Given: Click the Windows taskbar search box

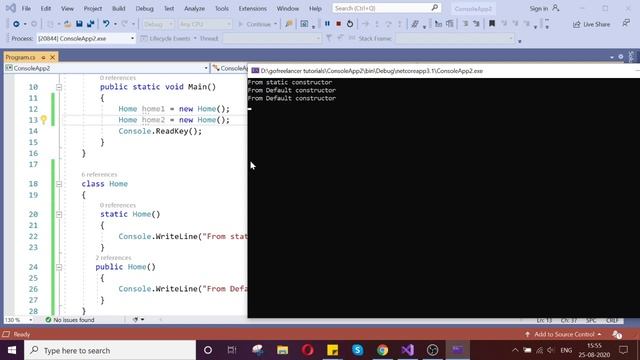Looking at the screenshot, I should click(x=110, y=350).
